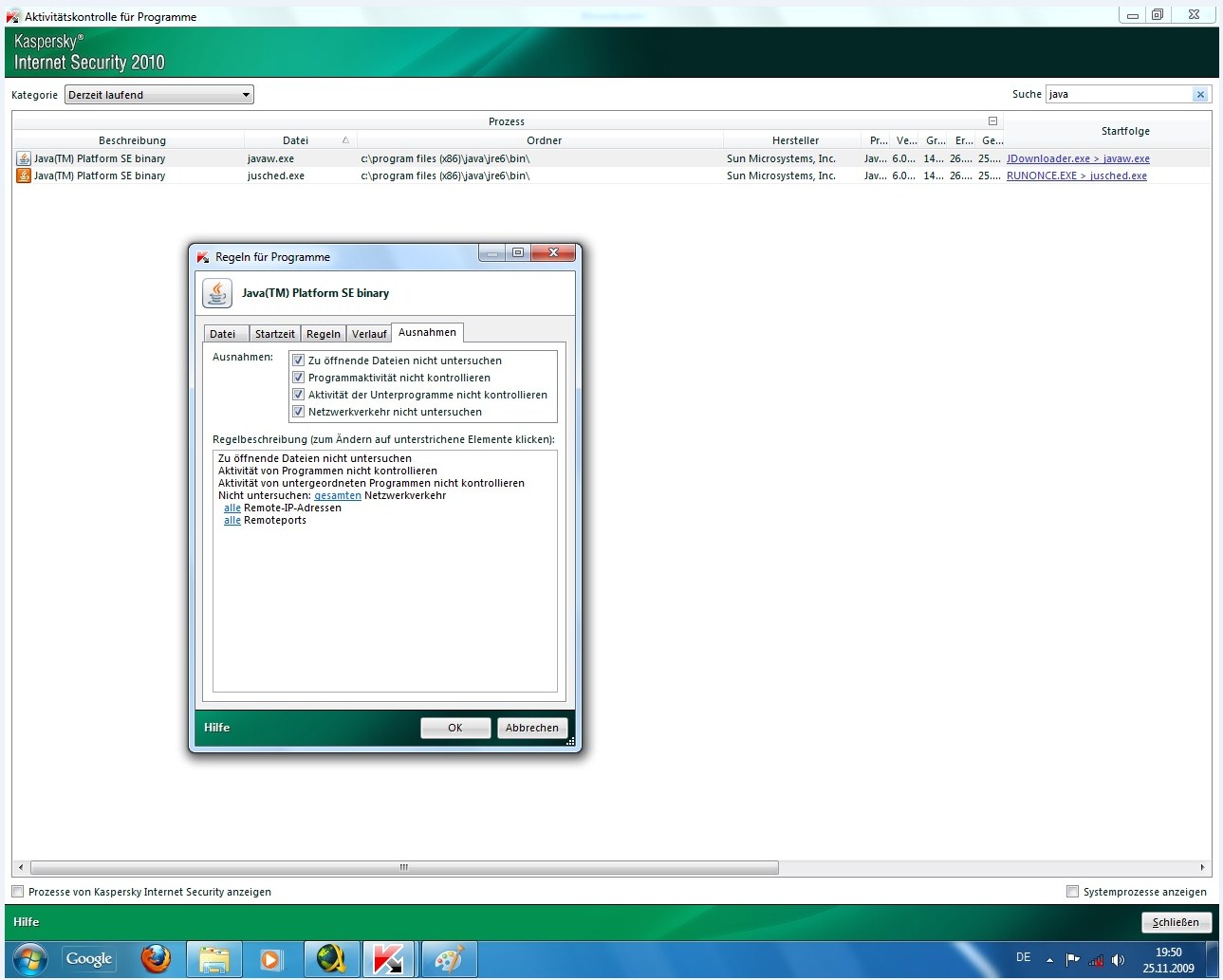
Task: Open Firefox from the taskbar
Action: pyautogui.click(x=156, y=959)
